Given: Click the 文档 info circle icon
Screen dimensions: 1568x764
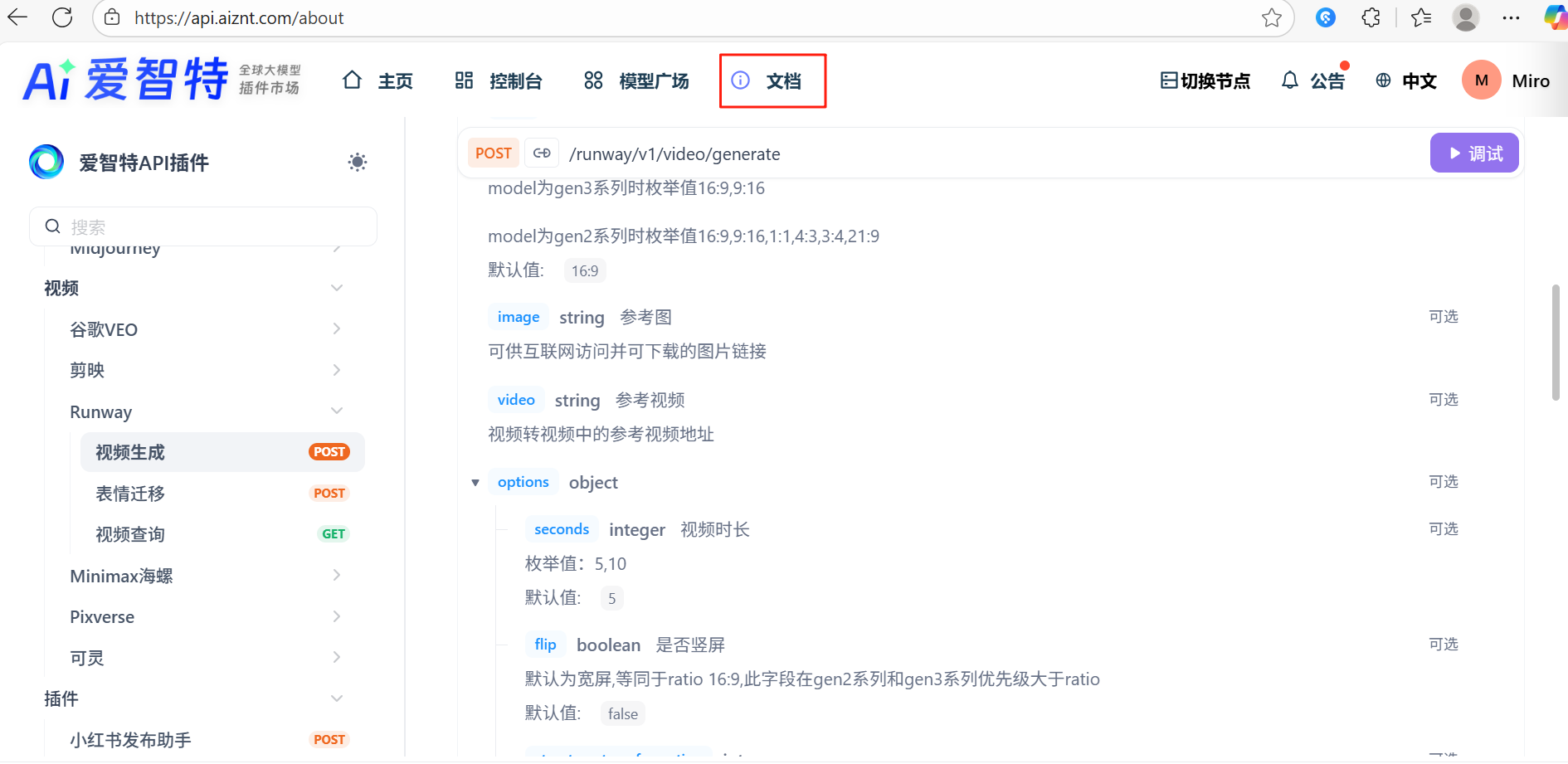Looking at the screenshot, I should pos(740,80).
